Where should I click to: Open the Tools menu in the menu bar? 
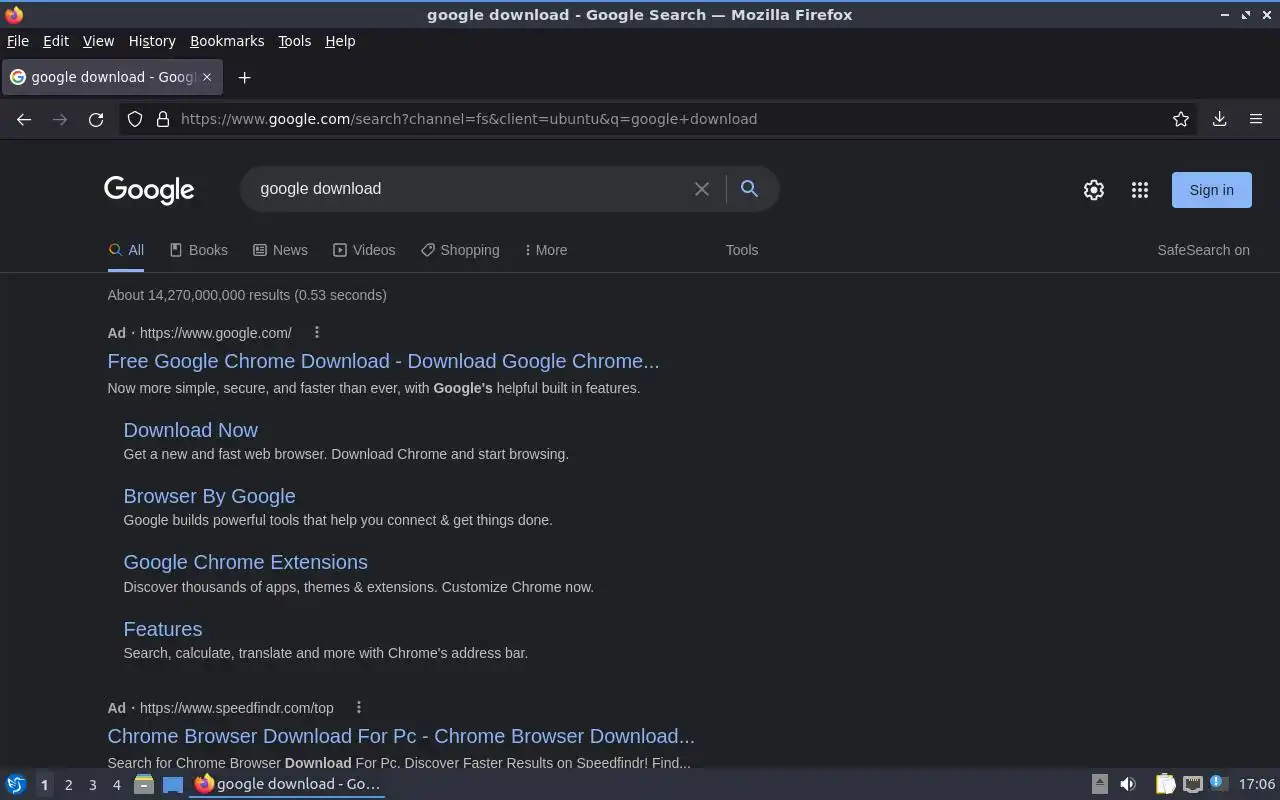click(x=294, y=41)
